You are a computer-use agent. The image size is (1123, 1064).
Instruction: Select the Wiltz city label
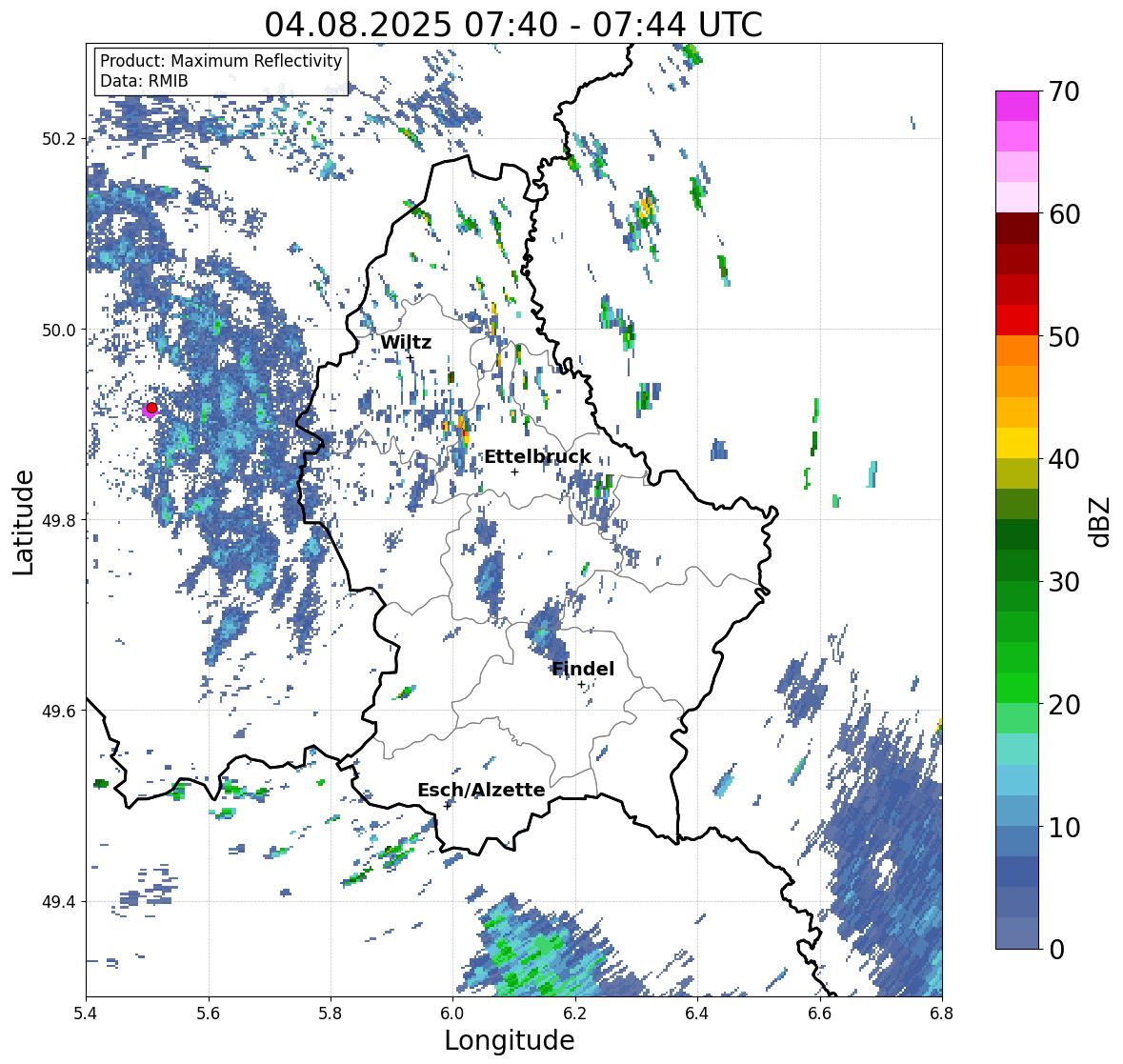pos(406,342)
